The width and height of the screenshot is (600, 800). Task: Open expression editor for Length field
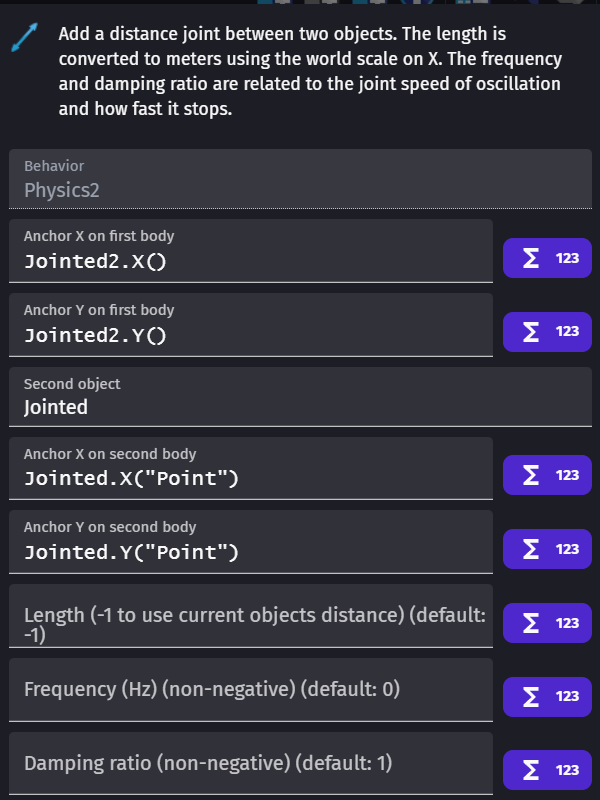[547, 623]
